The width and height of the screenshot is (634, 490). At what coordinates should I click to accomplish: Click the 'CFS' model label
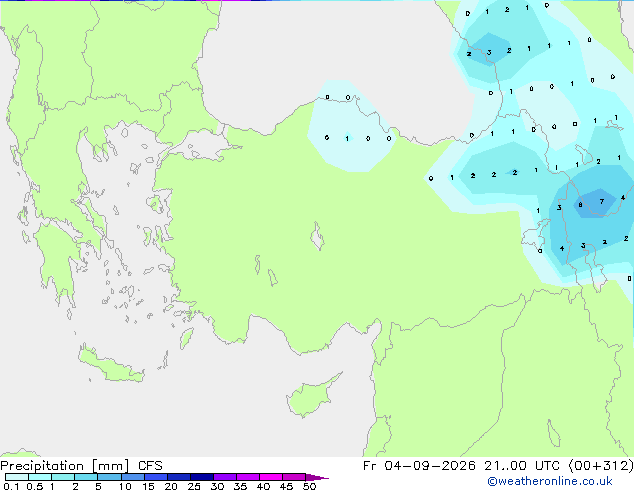point(150,466)
